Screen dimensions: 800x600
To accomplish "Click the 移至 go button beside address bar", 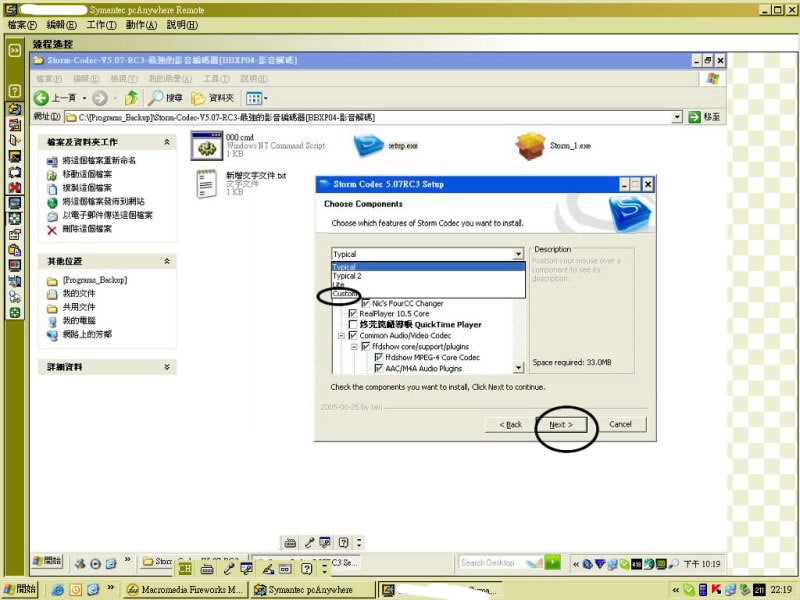I will click(704, 117).
